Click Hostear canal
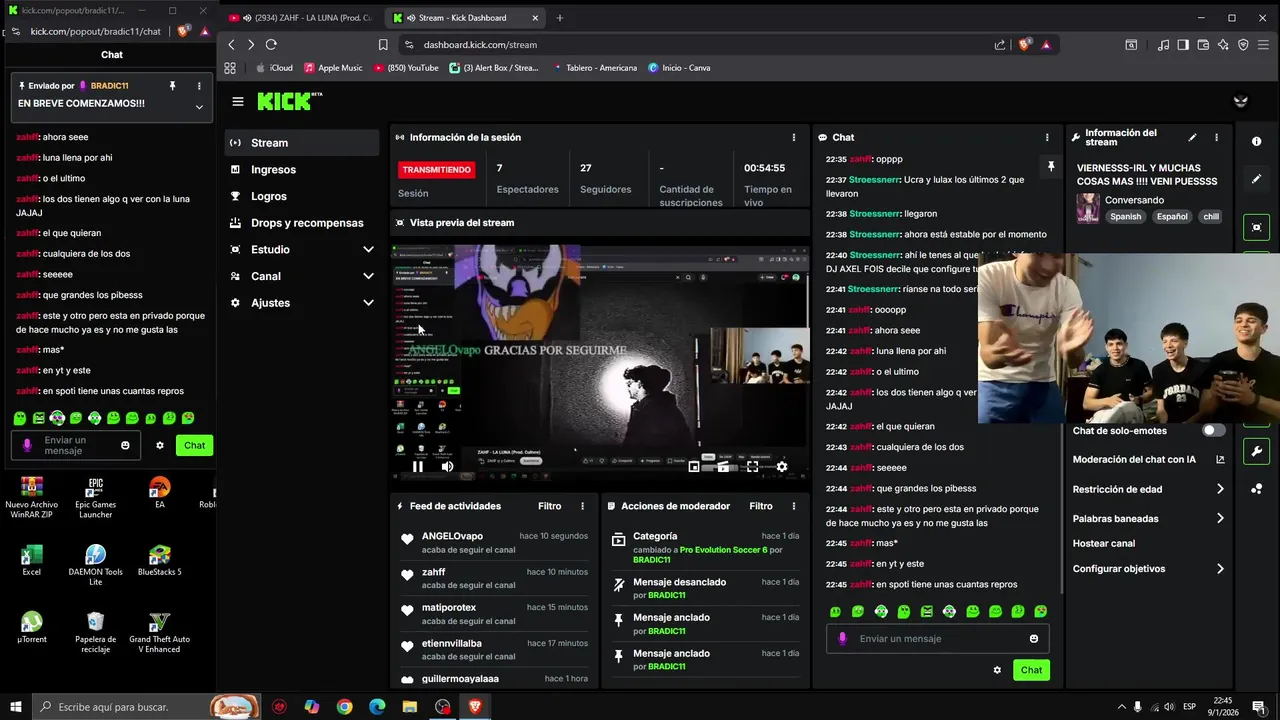 (1104, 544)
